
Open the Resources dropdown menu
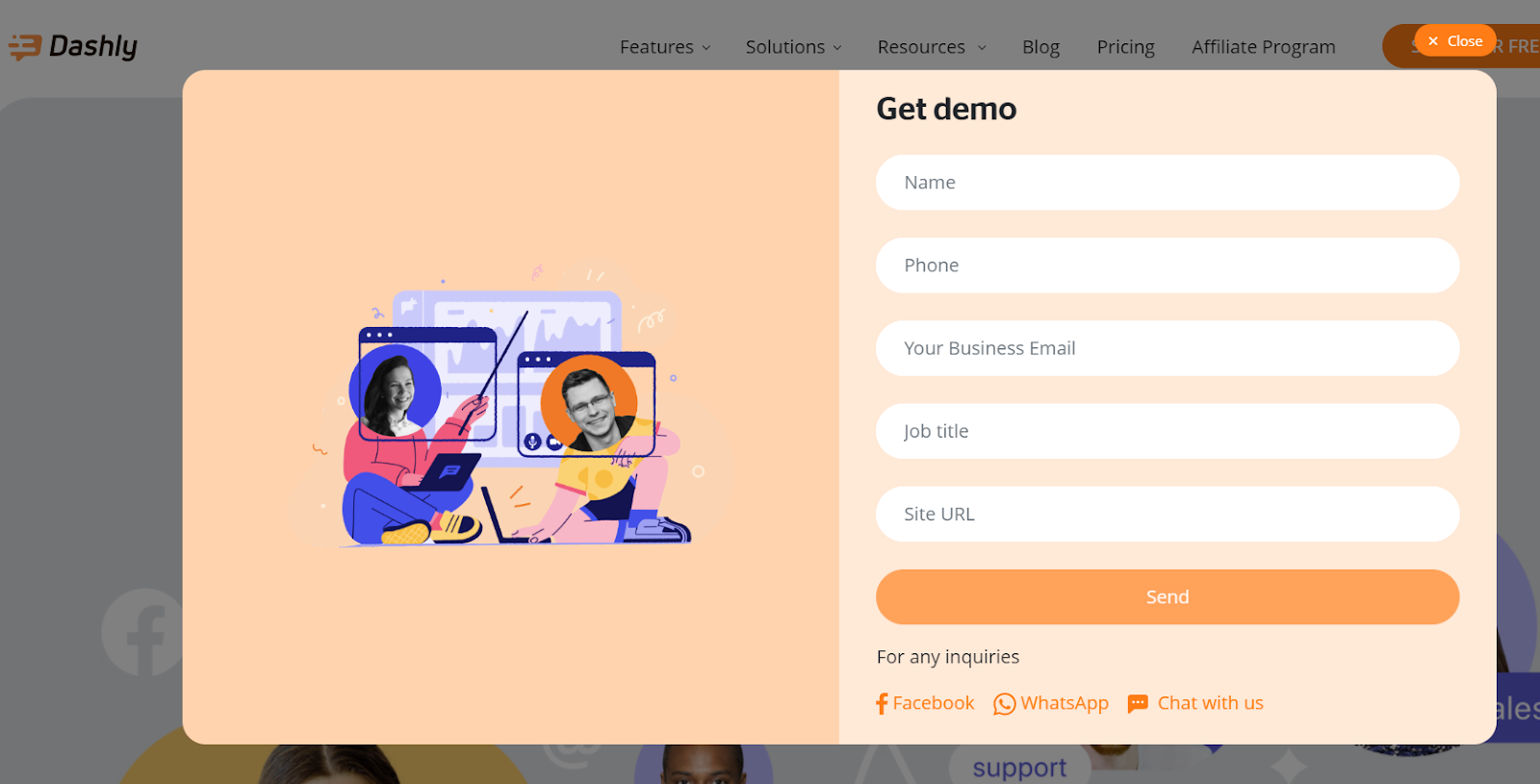click(932, 47)
